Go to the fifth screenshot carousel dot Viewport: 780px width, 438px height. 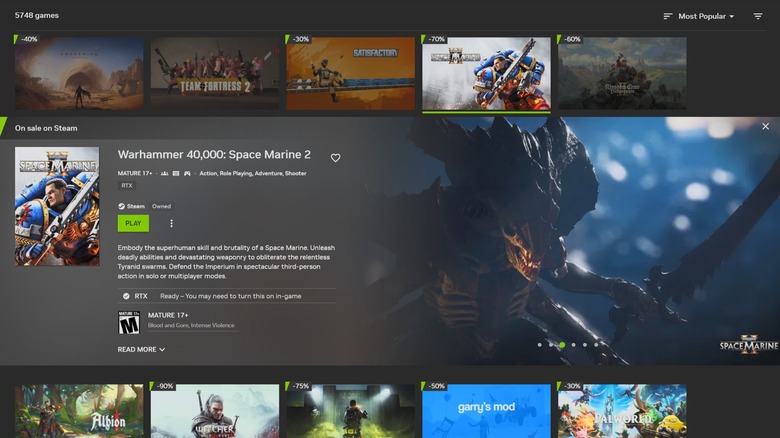click(x=585, y=344)
